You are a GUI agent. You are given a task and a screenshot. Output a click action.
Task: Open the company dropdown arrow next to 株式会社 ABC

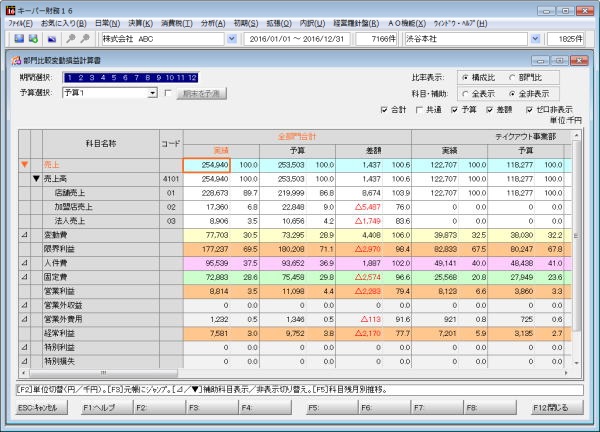pos(232,39)
